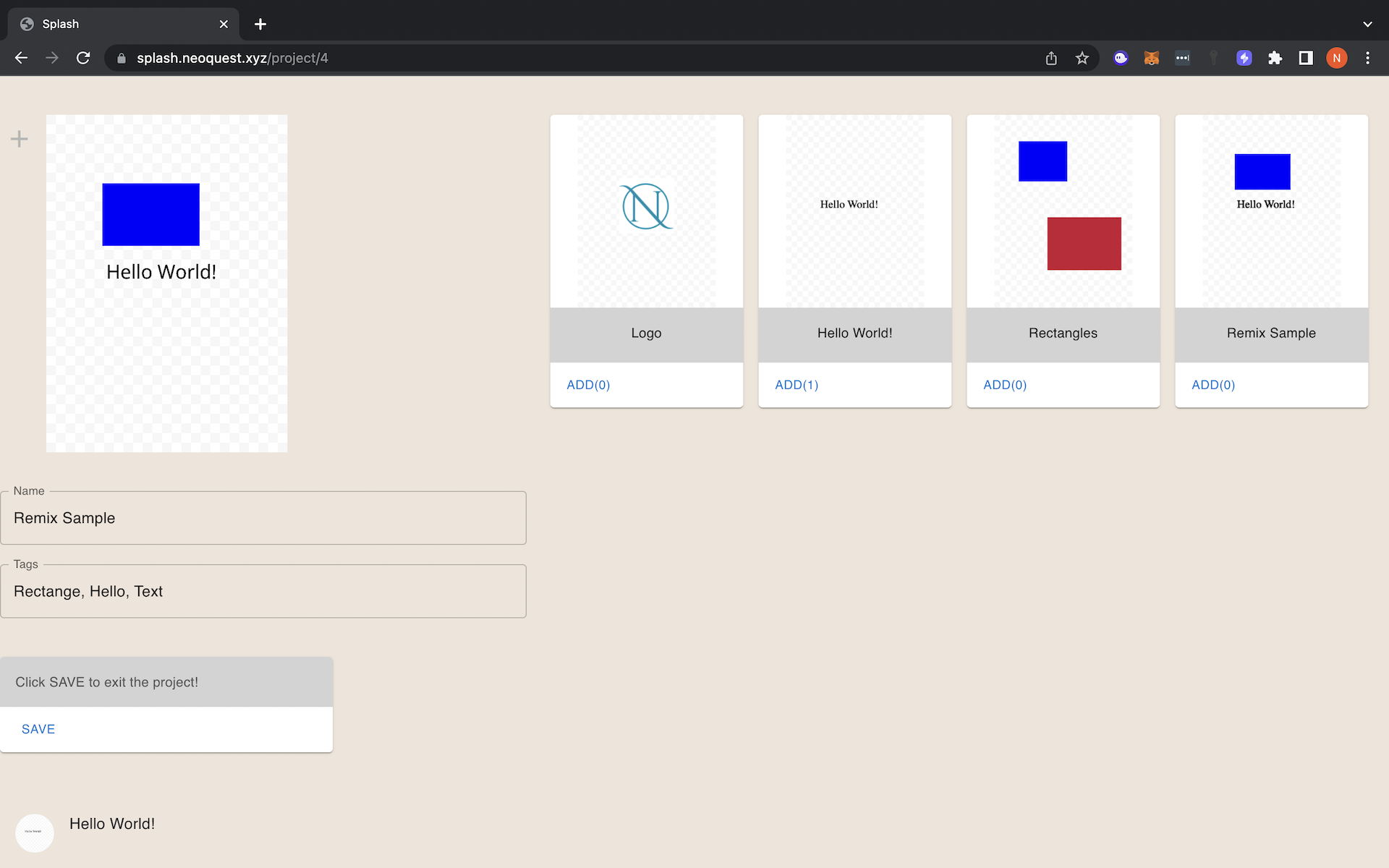Select the Logo card thumbnail
The image size is (1389, 868).
[646, 210]
